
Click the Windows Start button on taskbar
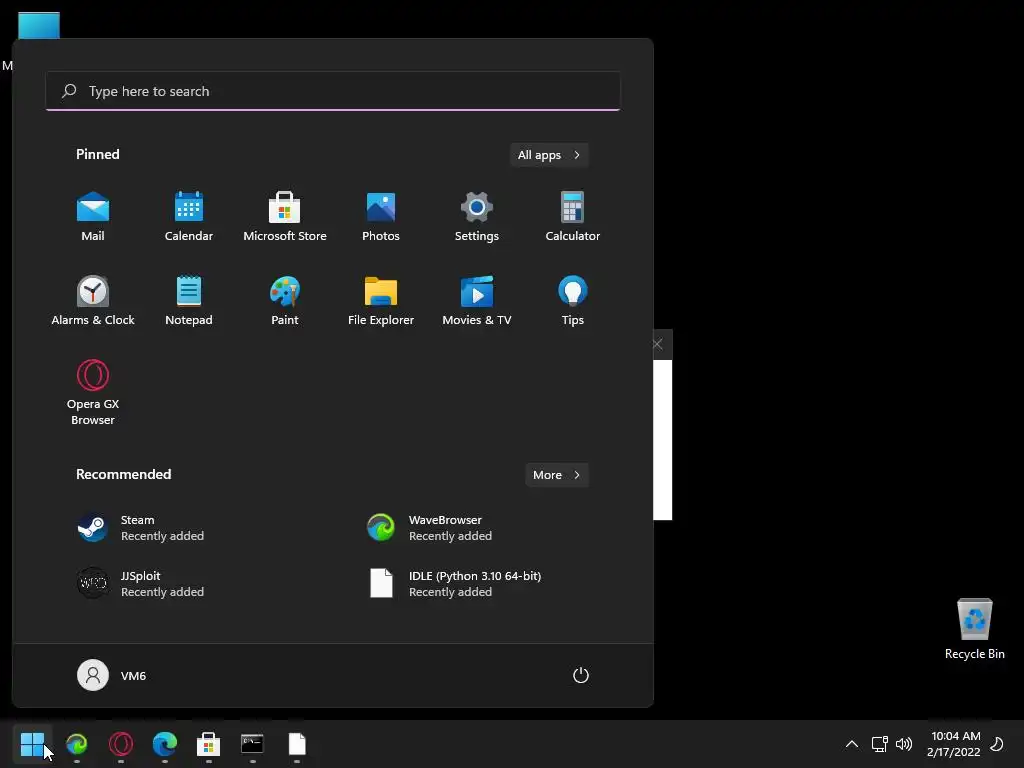point(32,744)
